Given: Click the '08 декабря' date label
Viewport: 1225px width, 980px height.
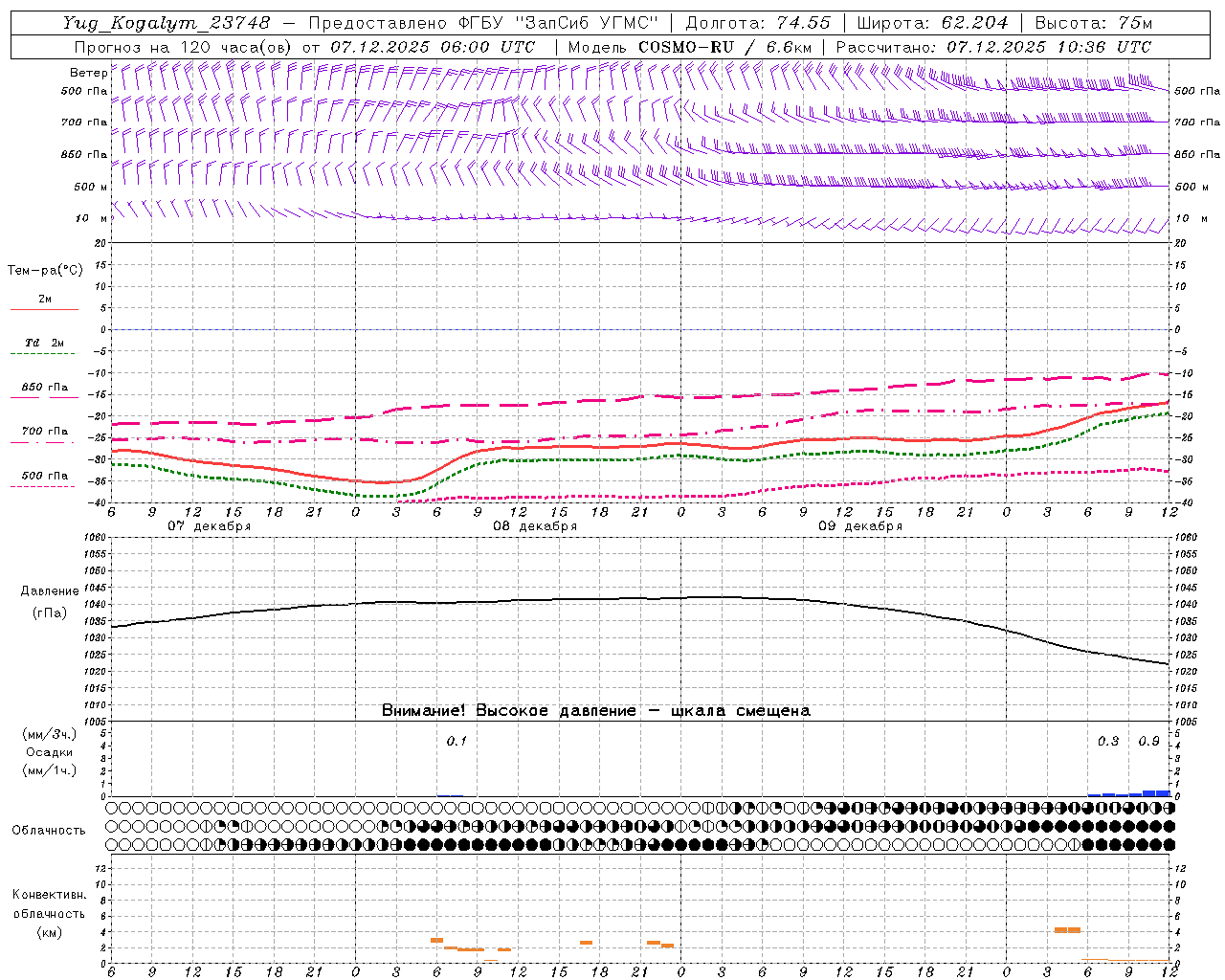Looking at the screenshot, I should point(535,526).
